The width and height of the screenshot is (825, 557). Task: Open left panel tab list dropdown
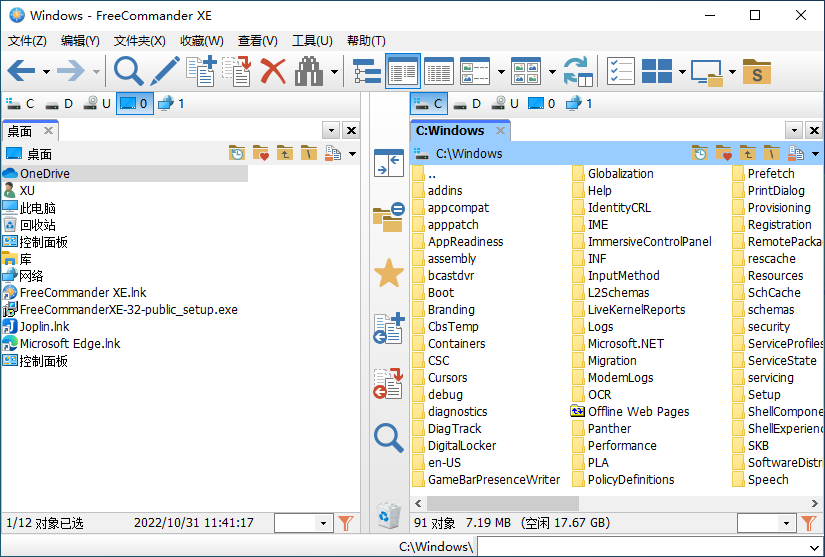[331, 130]
